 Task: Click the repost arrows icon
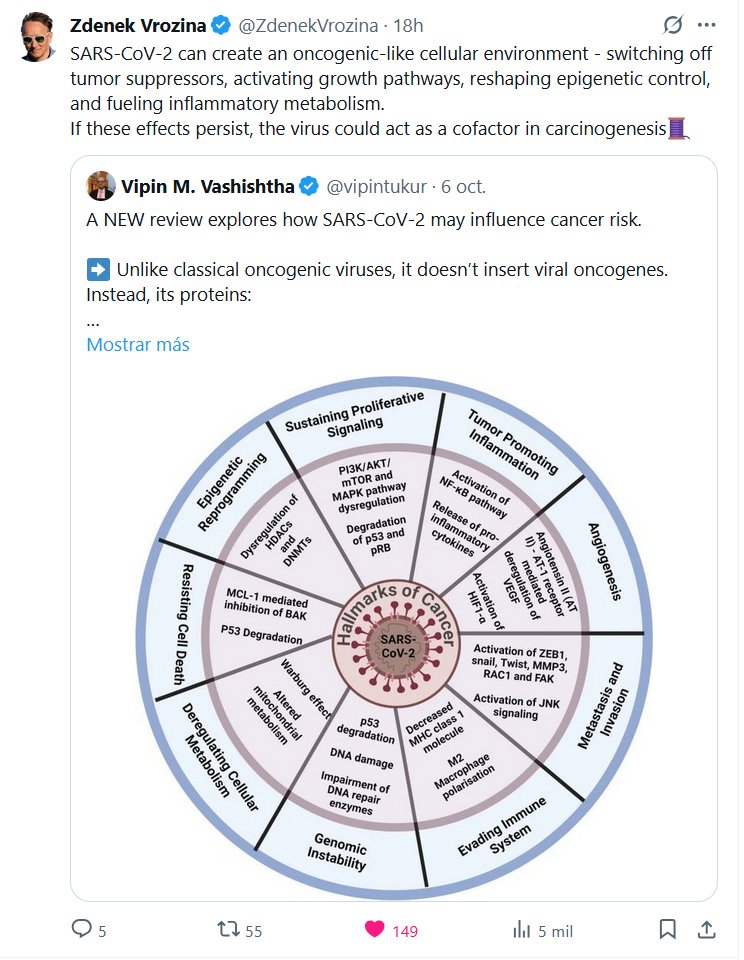[227, 929]
